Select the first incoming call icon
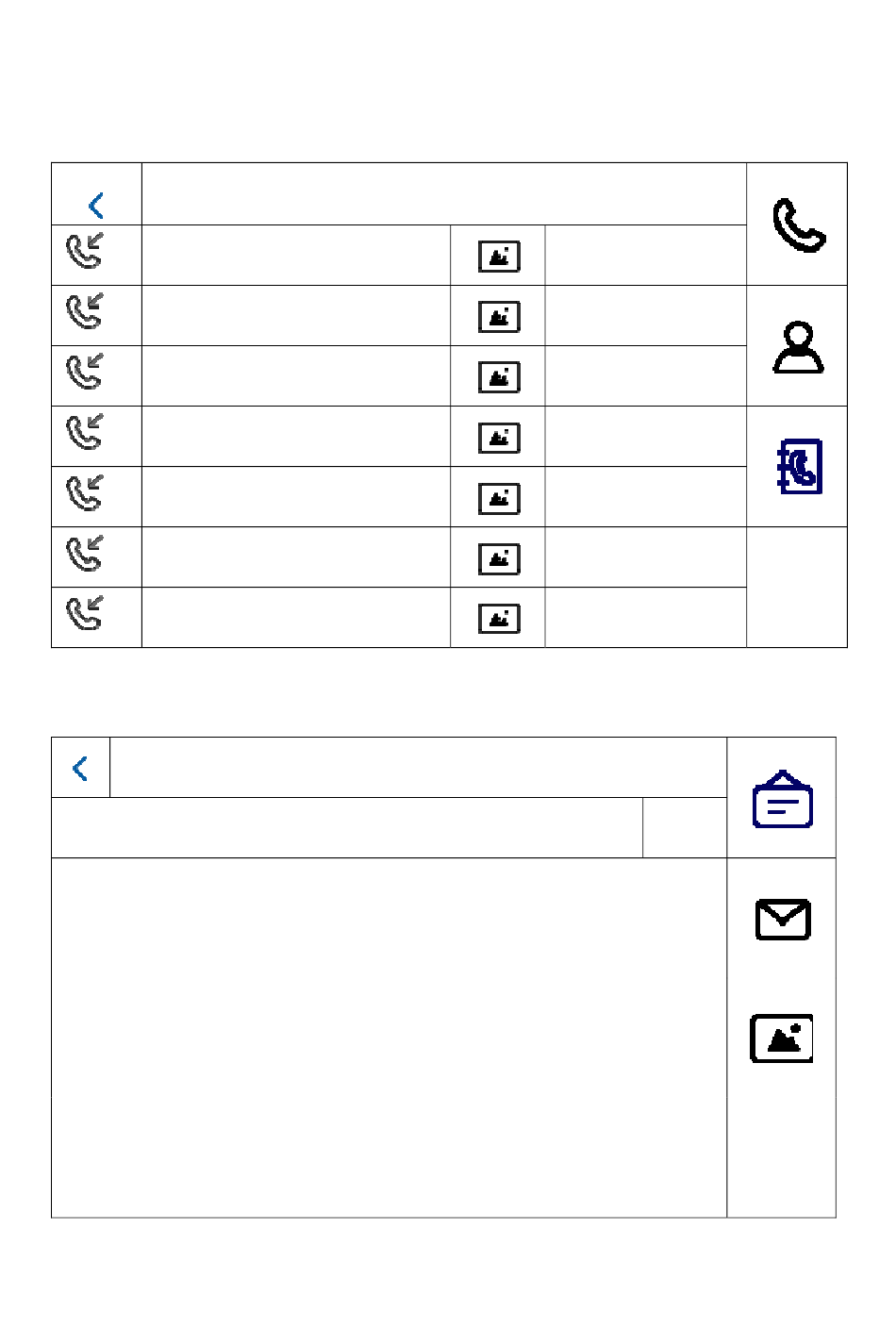Screen dimensions: 896x1329 (x=85, y=250)
